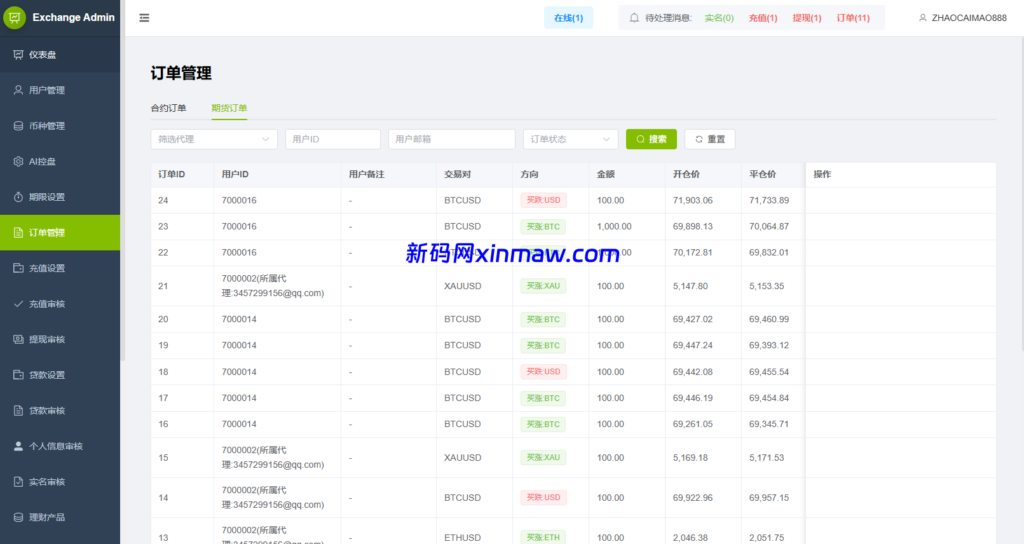Click the AI控盘 gear sidebar icon
Viewport: 1024px width, 544px height.
pyautogui.click(x=18, y=161)
